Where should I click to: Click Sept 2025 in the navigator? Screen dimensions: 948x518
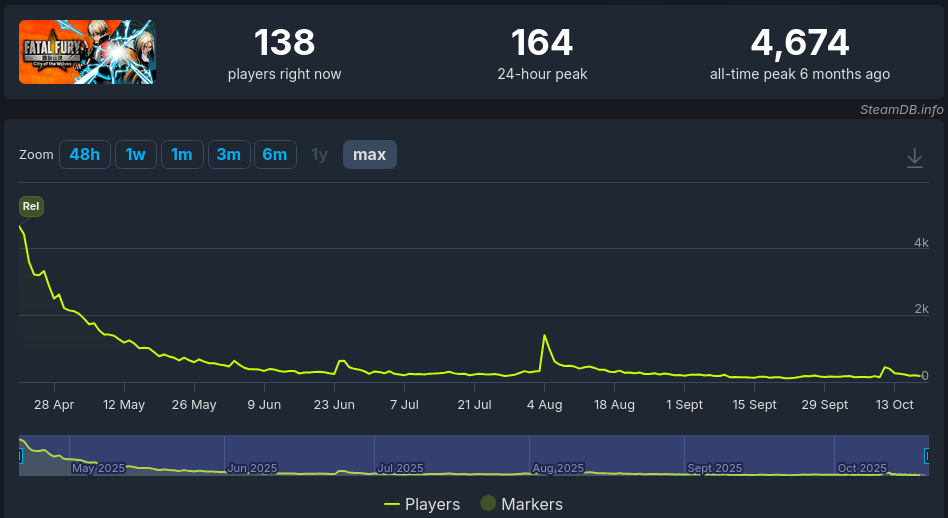pos(715,468)
